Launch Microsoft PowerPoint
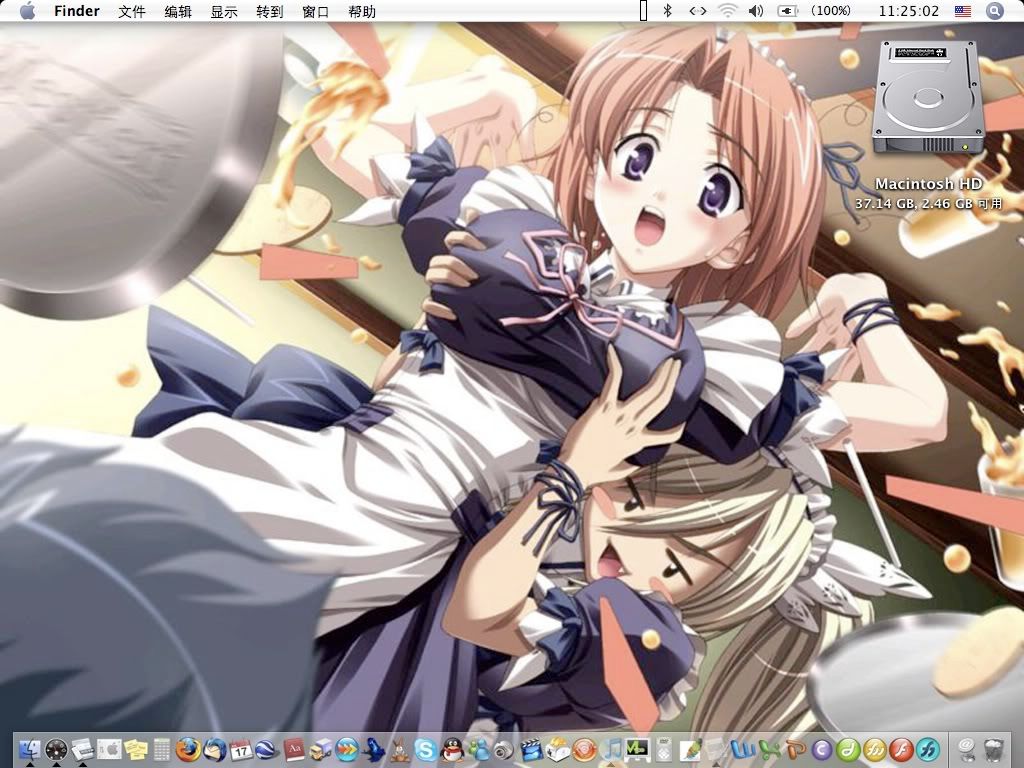 click(x=795, y=749)
